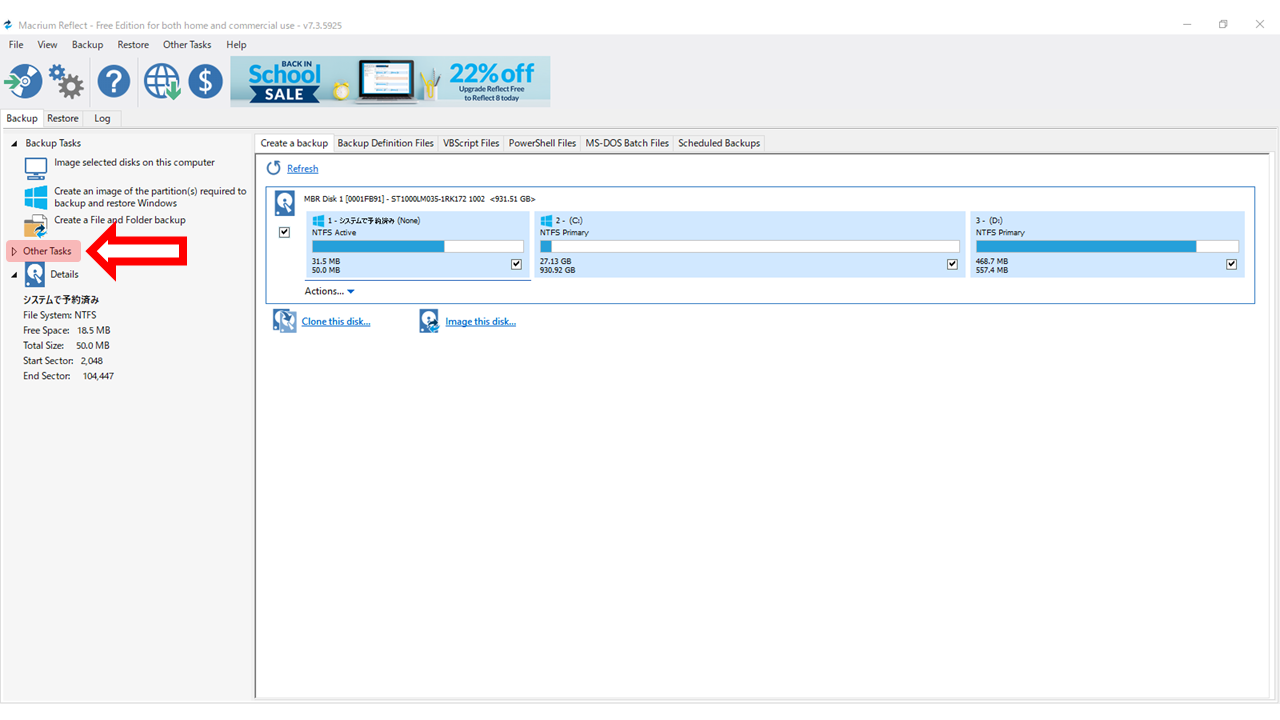
Task: Click the globe update download icon
Action: (161, 81)
